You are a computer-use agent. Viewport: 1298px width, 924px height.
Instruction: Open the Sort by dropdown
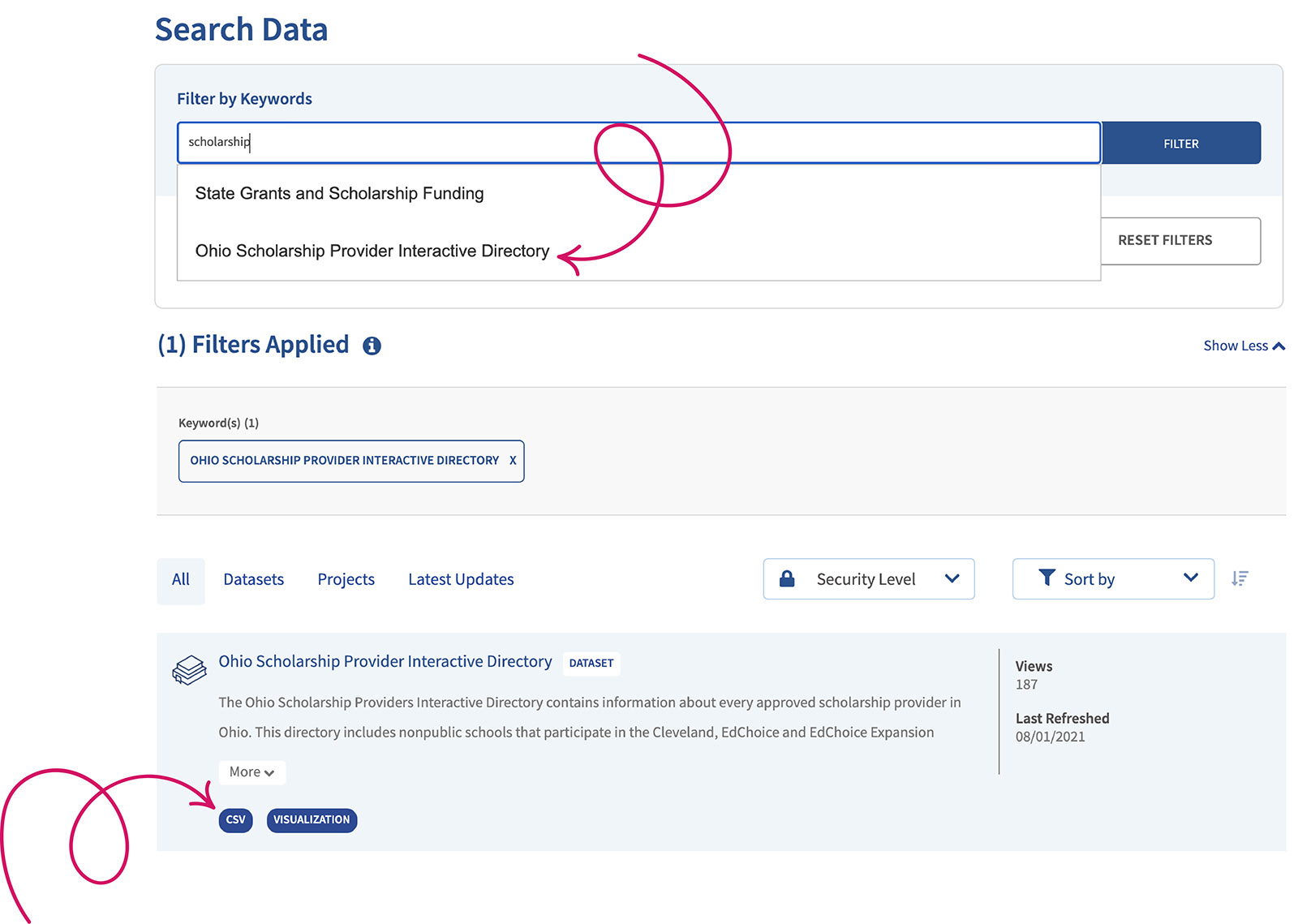[x=1112, y=579]
